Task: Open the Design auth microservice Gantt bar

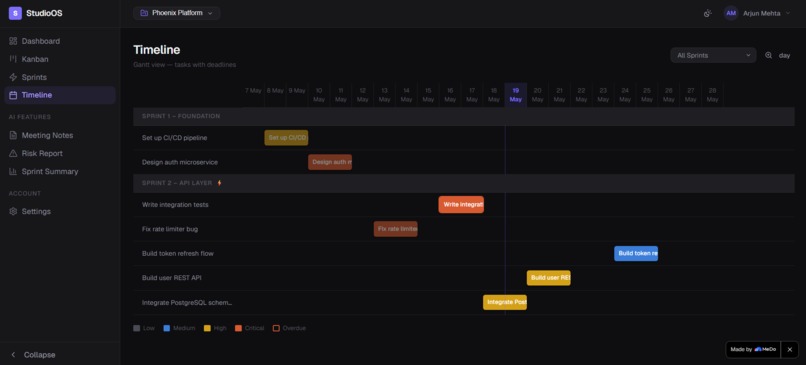Action: pyautogui.click(x=330, y=162)
